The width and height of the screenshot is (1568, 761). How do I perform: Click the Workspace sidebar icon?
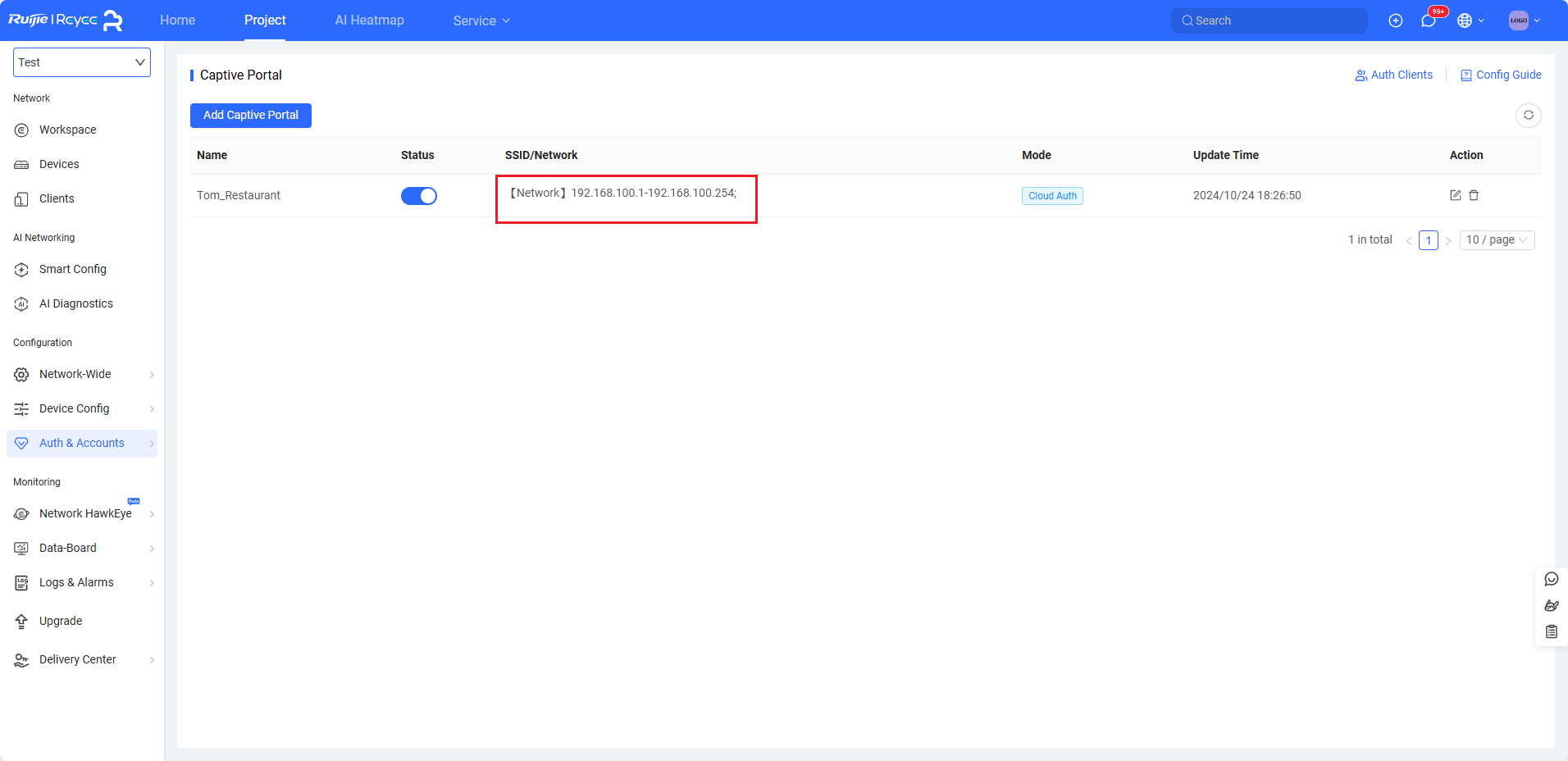22,130
